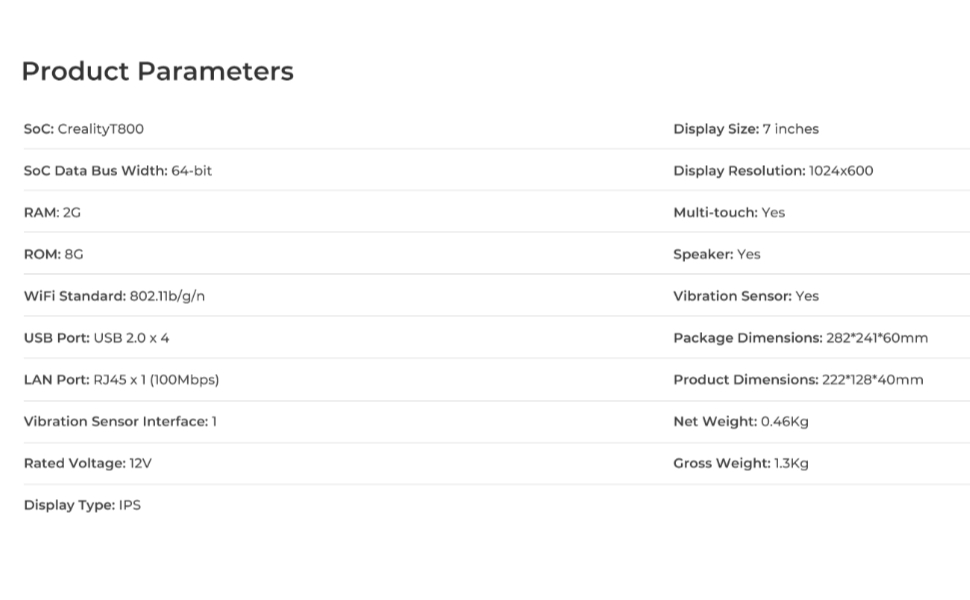Image resolution: width=970 pixels, height=600 pixels.
Task: Select the Display Size 7 inches entry
Action: (x=746, y=129)
